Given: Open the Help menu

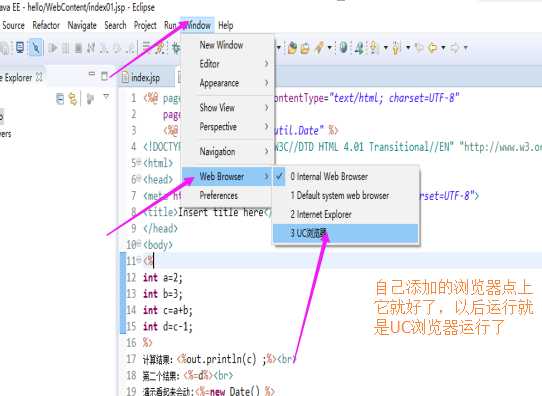Looking at the screenshot, I should 226,26.
